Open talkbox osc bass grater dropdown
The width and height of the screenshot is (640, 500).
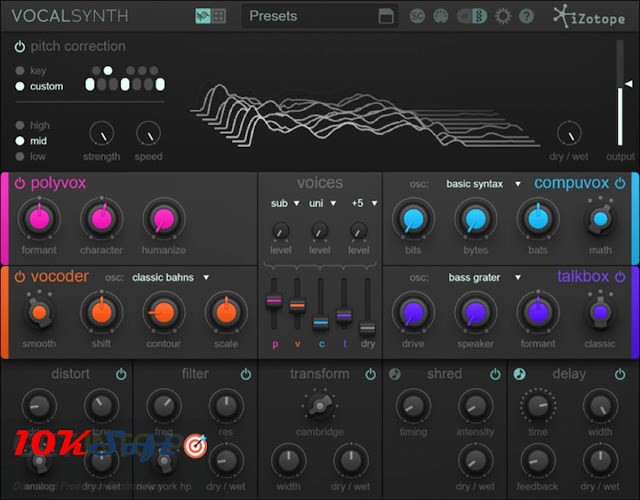pos(484,278)
